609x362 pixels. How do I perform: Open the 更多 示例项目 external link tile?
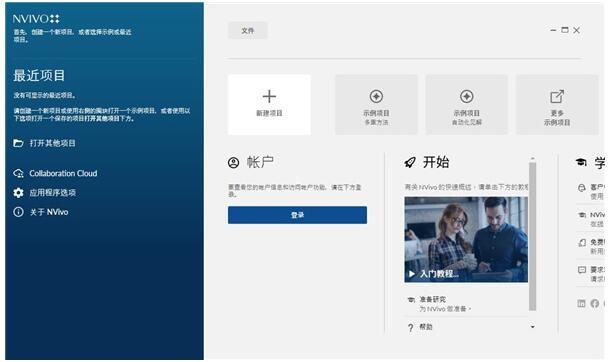pyautogui.click(x=557, y=104)
